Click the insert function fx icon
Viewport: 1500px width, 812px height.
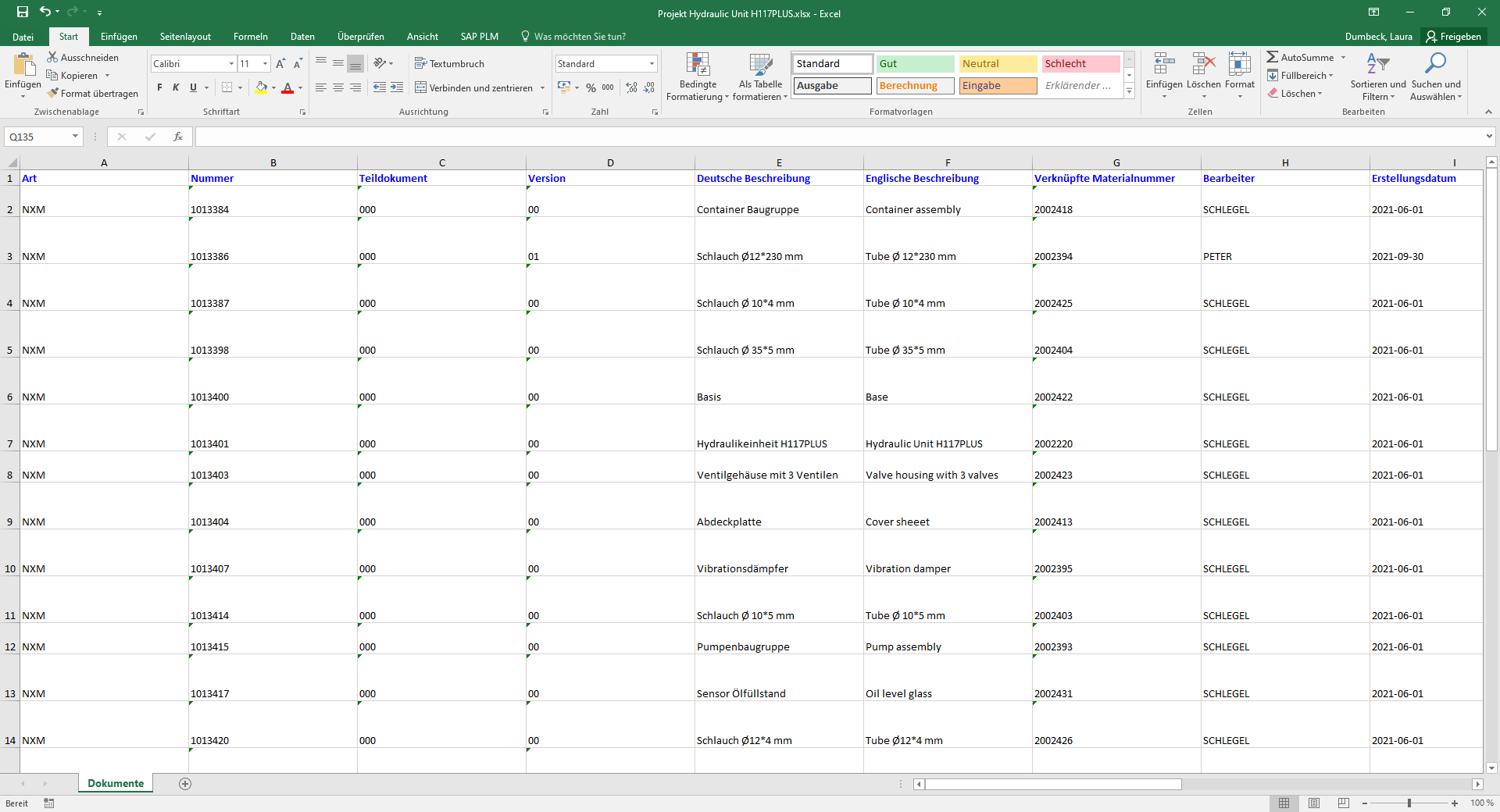[178, 137]
